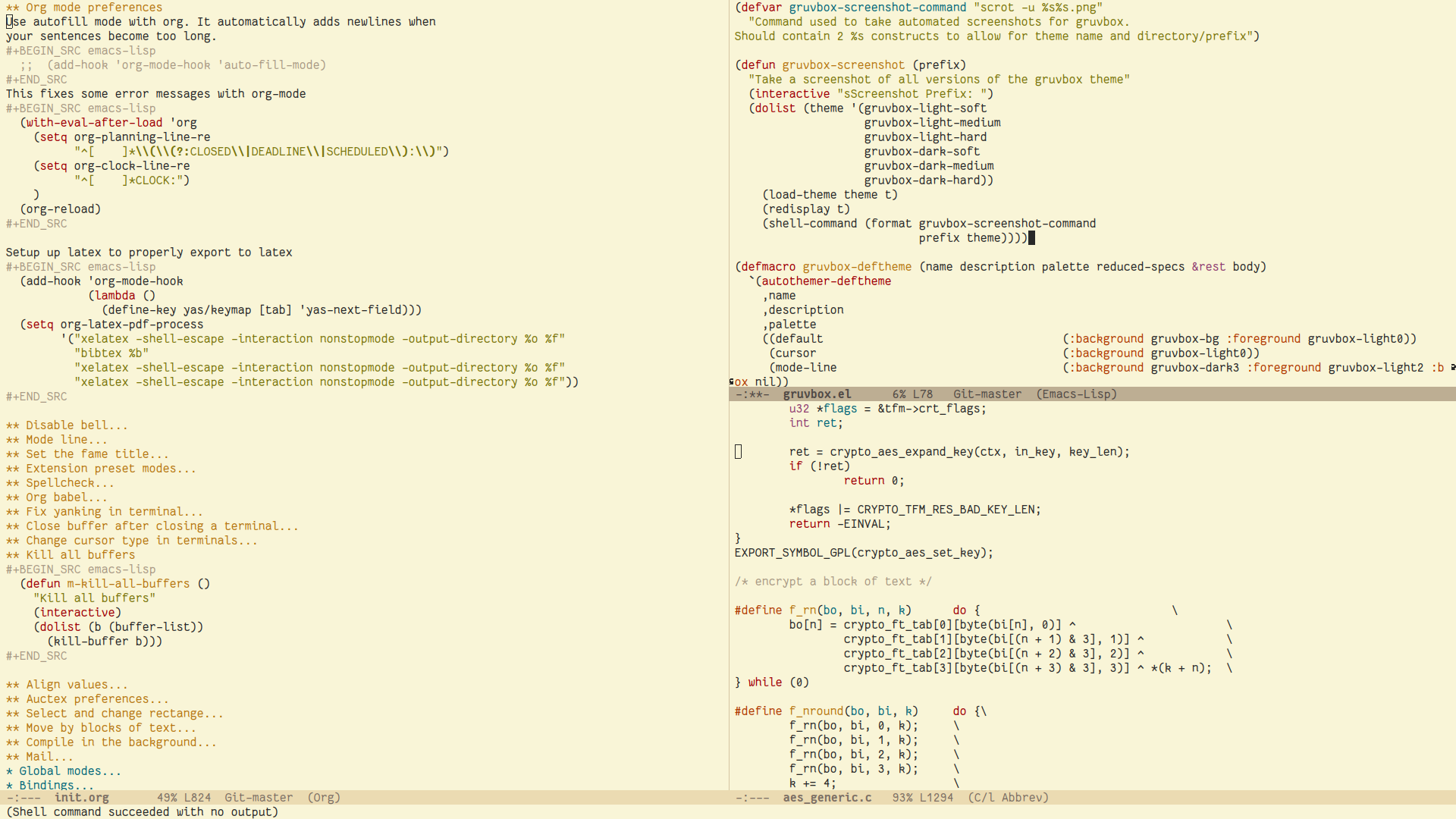Click the (C/l Abbrev) mode indicator

tap(1008, 798)
